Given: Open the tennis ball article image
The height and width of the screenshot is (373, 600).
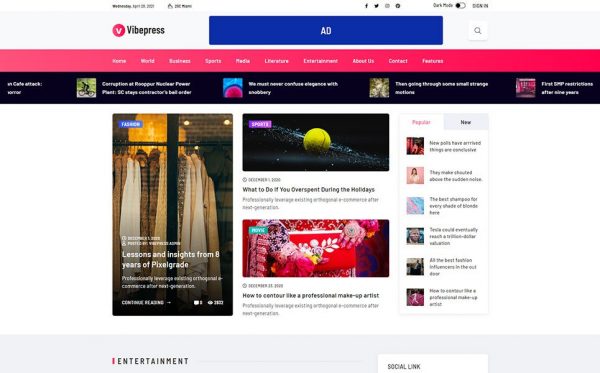Looking at the screenshot, I should (316, 142).
